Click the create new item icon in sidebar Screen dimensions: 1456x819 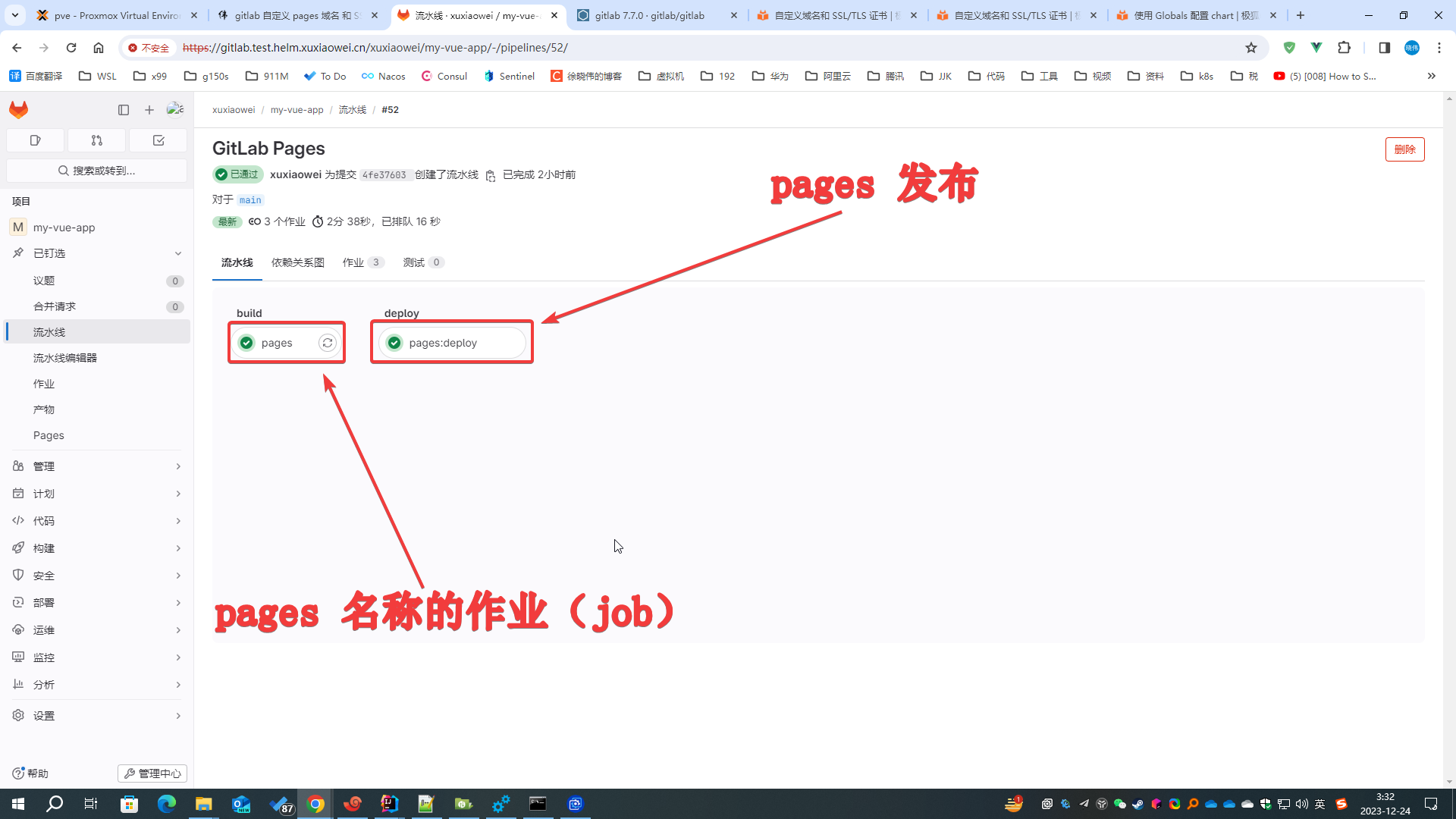(x=149, y=109)
